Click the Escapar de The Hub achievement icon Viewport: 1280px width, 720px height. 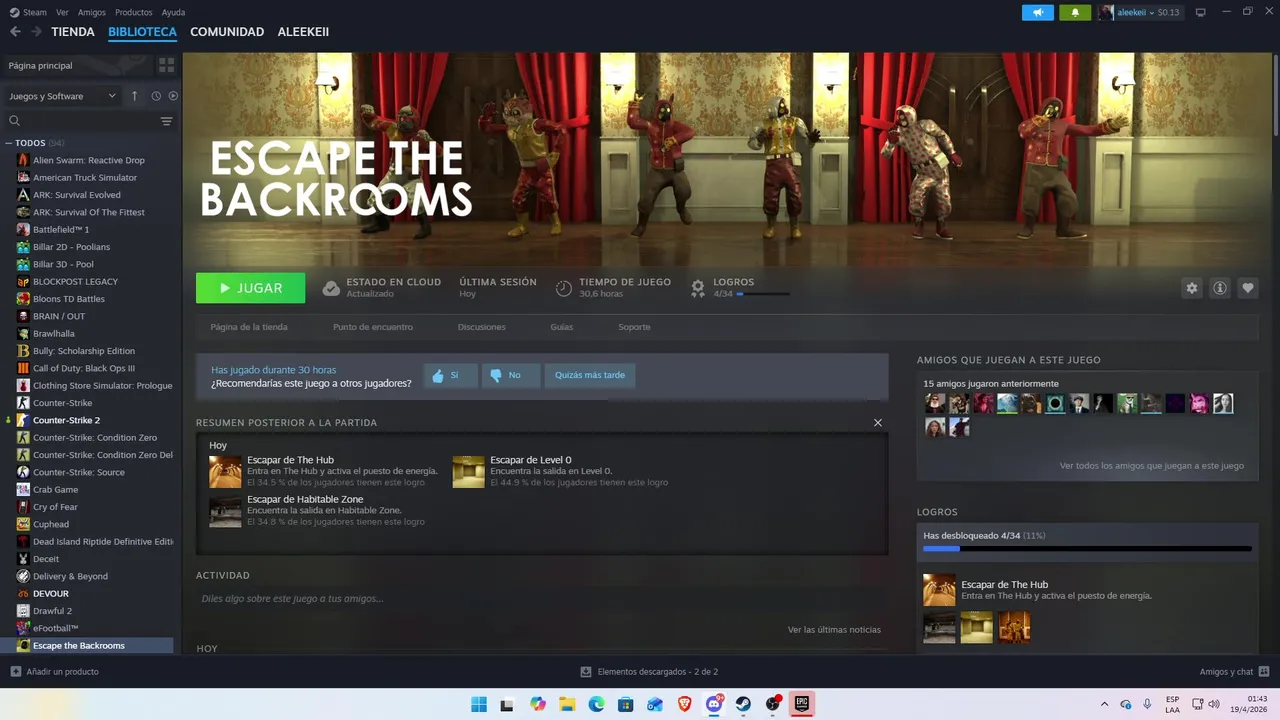click(225, 471)
